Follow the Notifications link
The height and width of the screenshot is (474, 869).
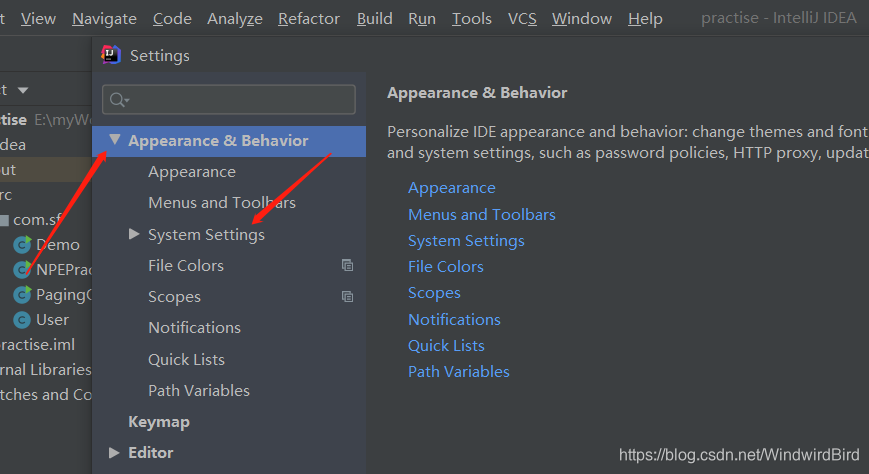454,319
